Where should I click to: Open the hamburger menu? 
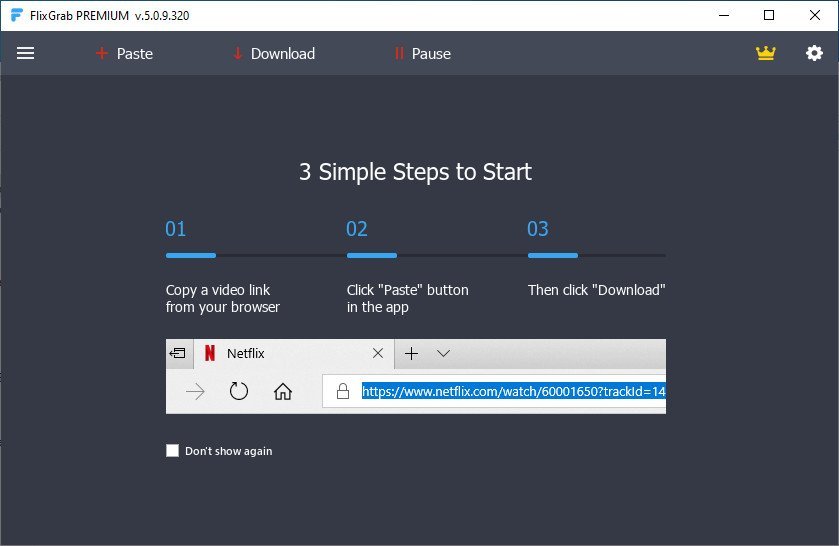tap(25, 53)
